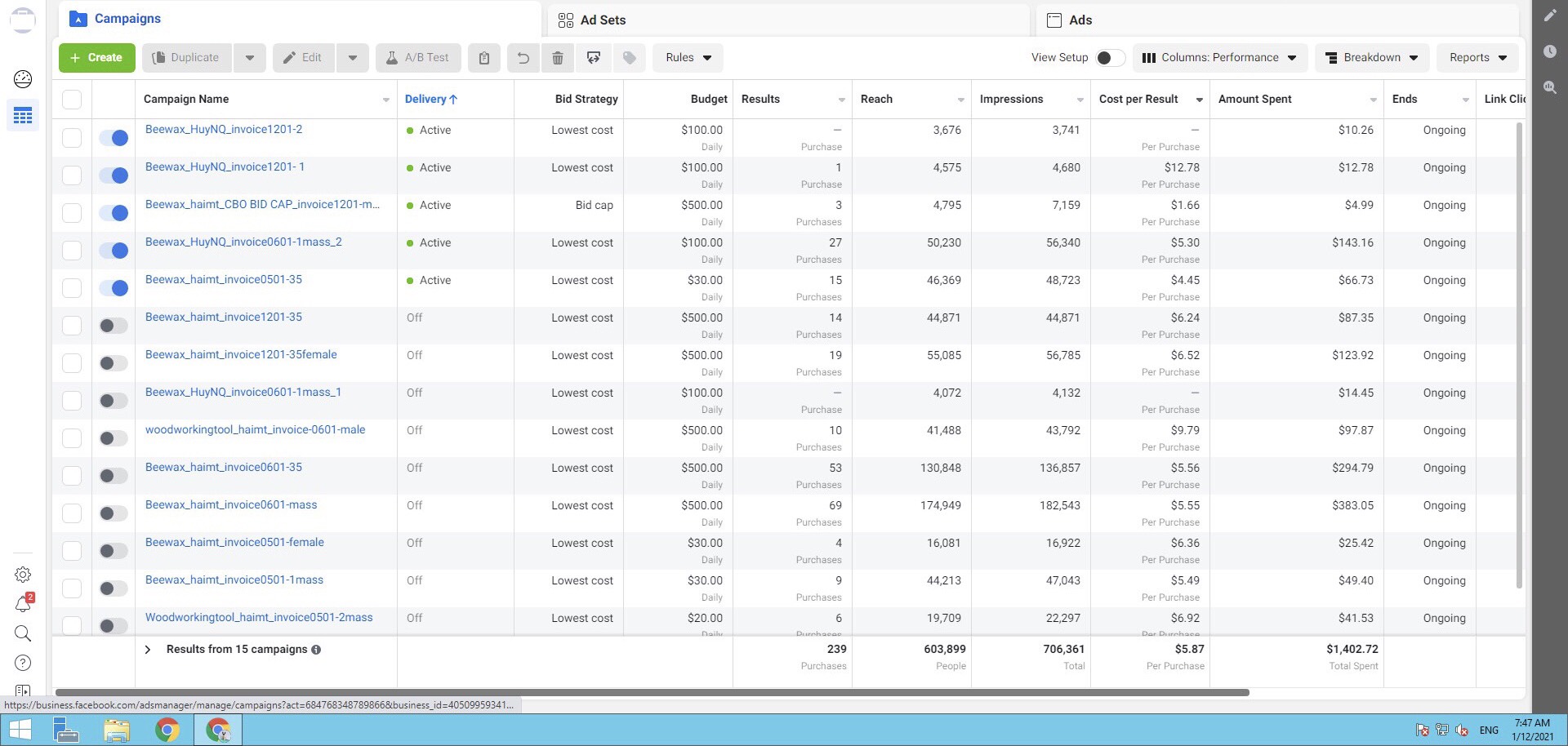Open the Edit dropdown arrow

pos(353,58)
